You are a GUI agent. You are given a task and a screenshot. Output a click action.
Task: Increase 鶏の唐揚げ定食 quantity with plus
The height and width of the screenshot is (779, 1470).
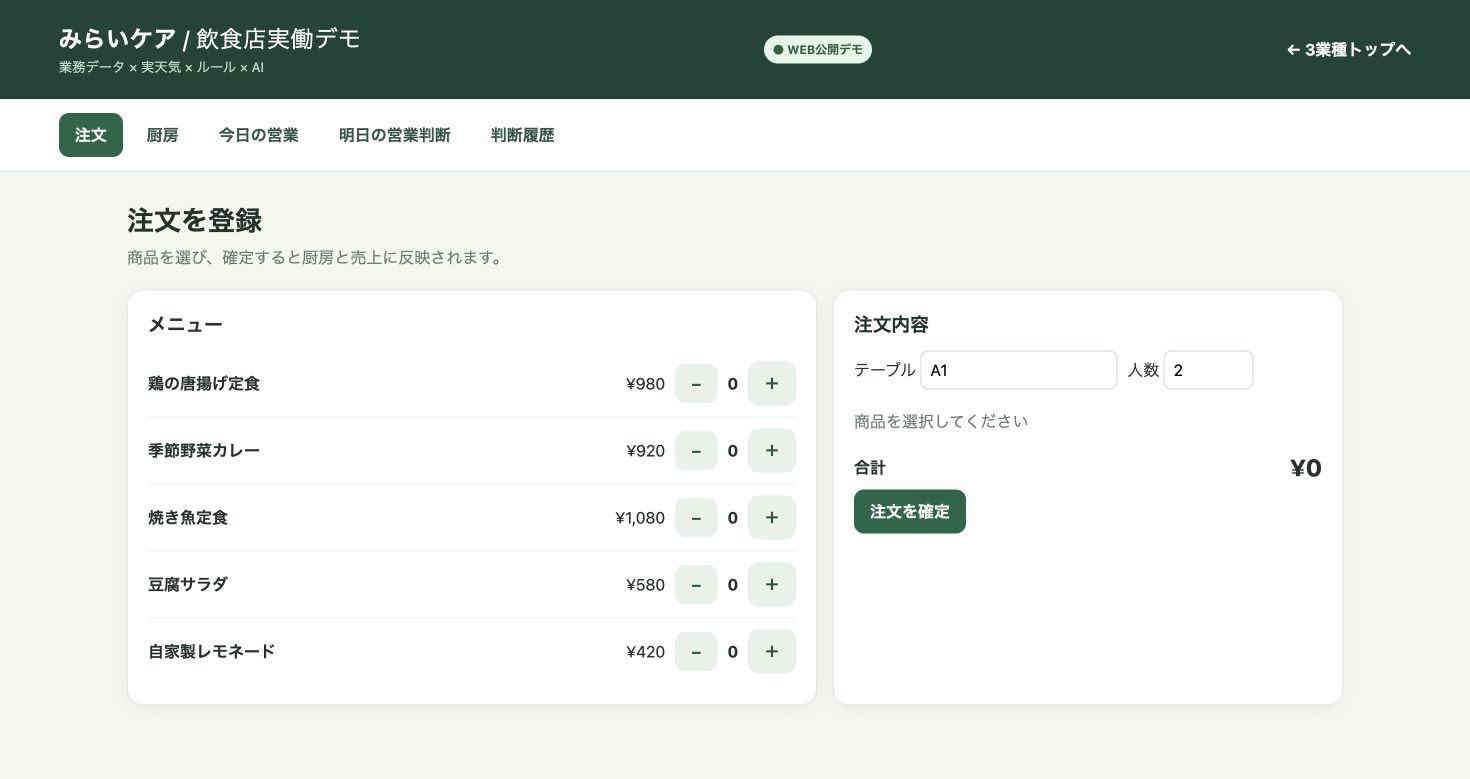coord(772,384)
